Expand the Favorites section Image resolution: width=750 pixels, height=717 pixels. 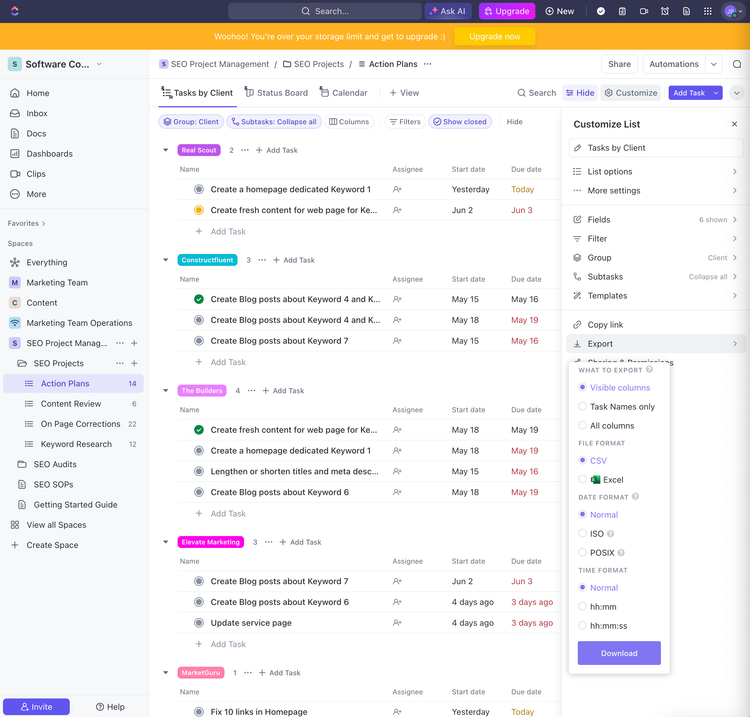(26, 223)
